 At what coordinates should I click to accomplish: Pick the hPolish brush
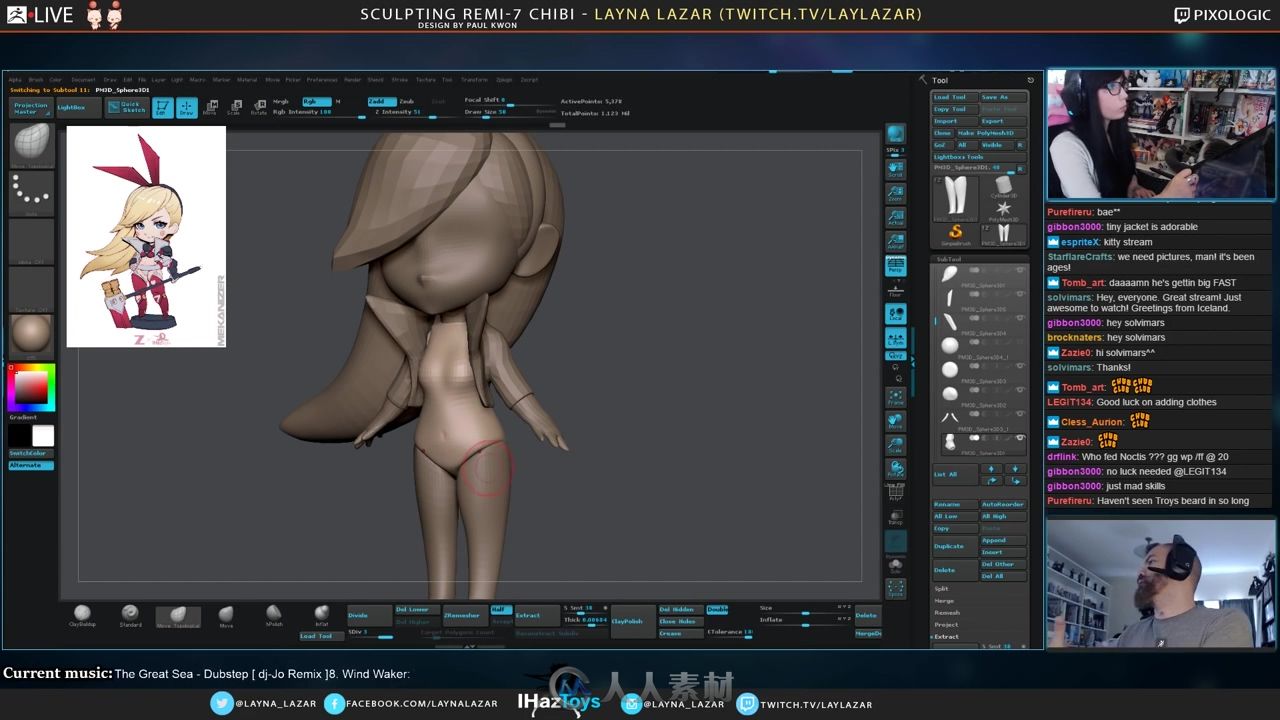274,615
